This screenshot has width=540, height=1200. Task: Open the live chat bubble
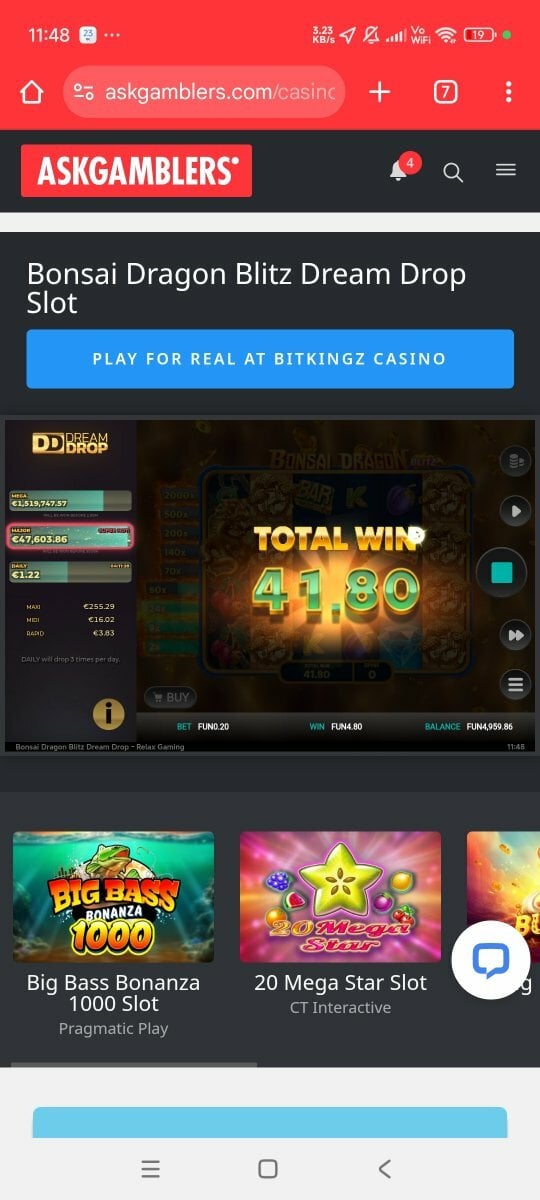491,960
